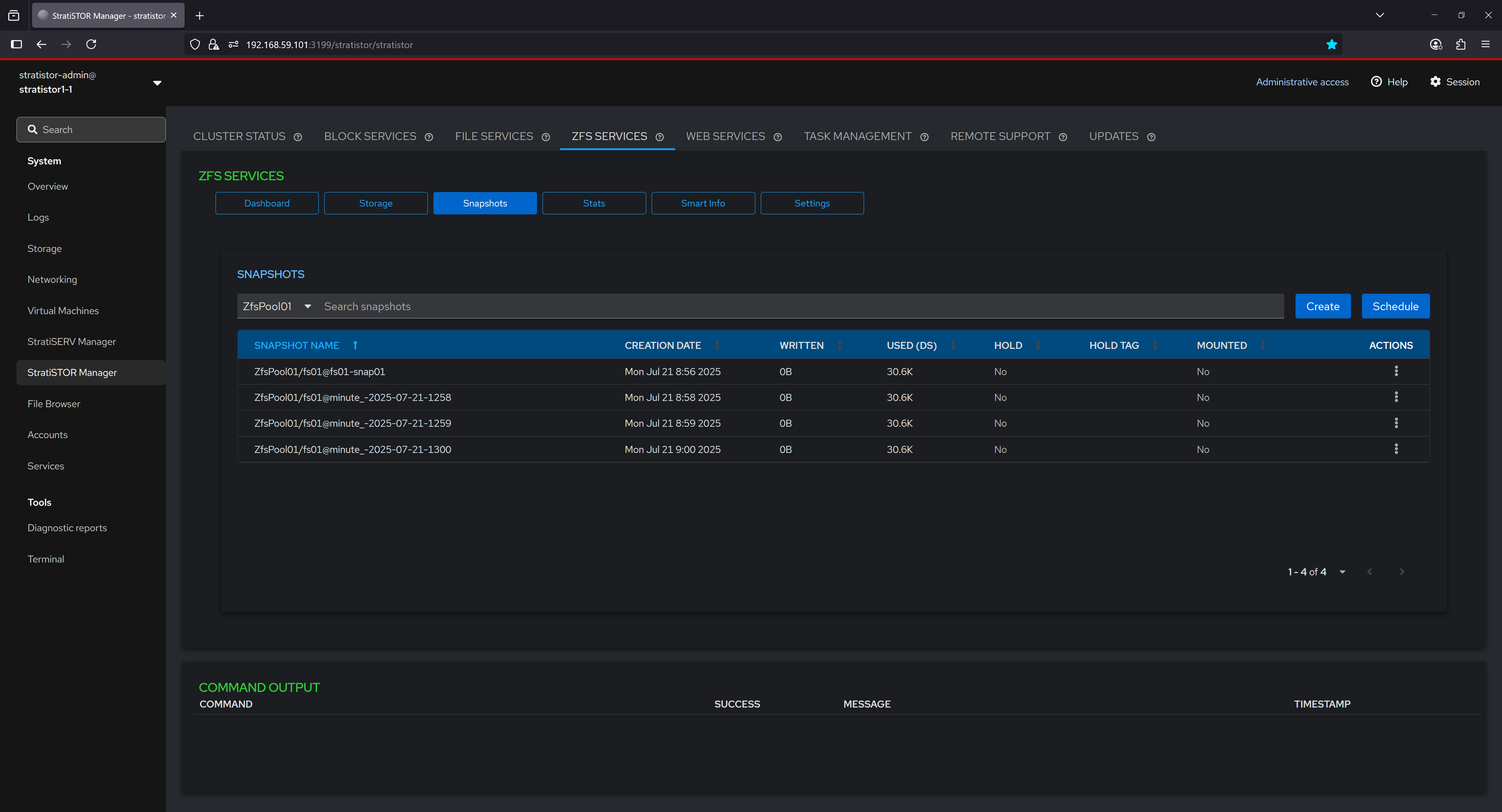Viewport: 1502px width, 812px height.
Task: Open actions menu for fs01-snap01 snapshot
Action: [x=1396, y=371]
